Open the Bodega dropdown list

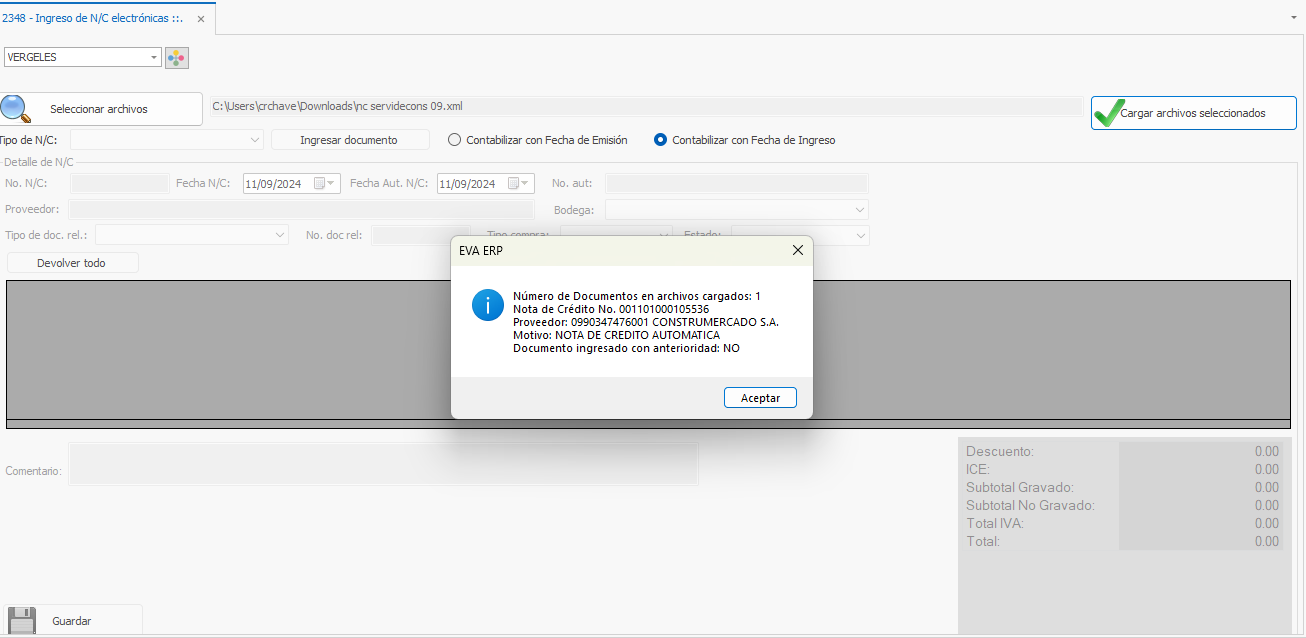859,210
